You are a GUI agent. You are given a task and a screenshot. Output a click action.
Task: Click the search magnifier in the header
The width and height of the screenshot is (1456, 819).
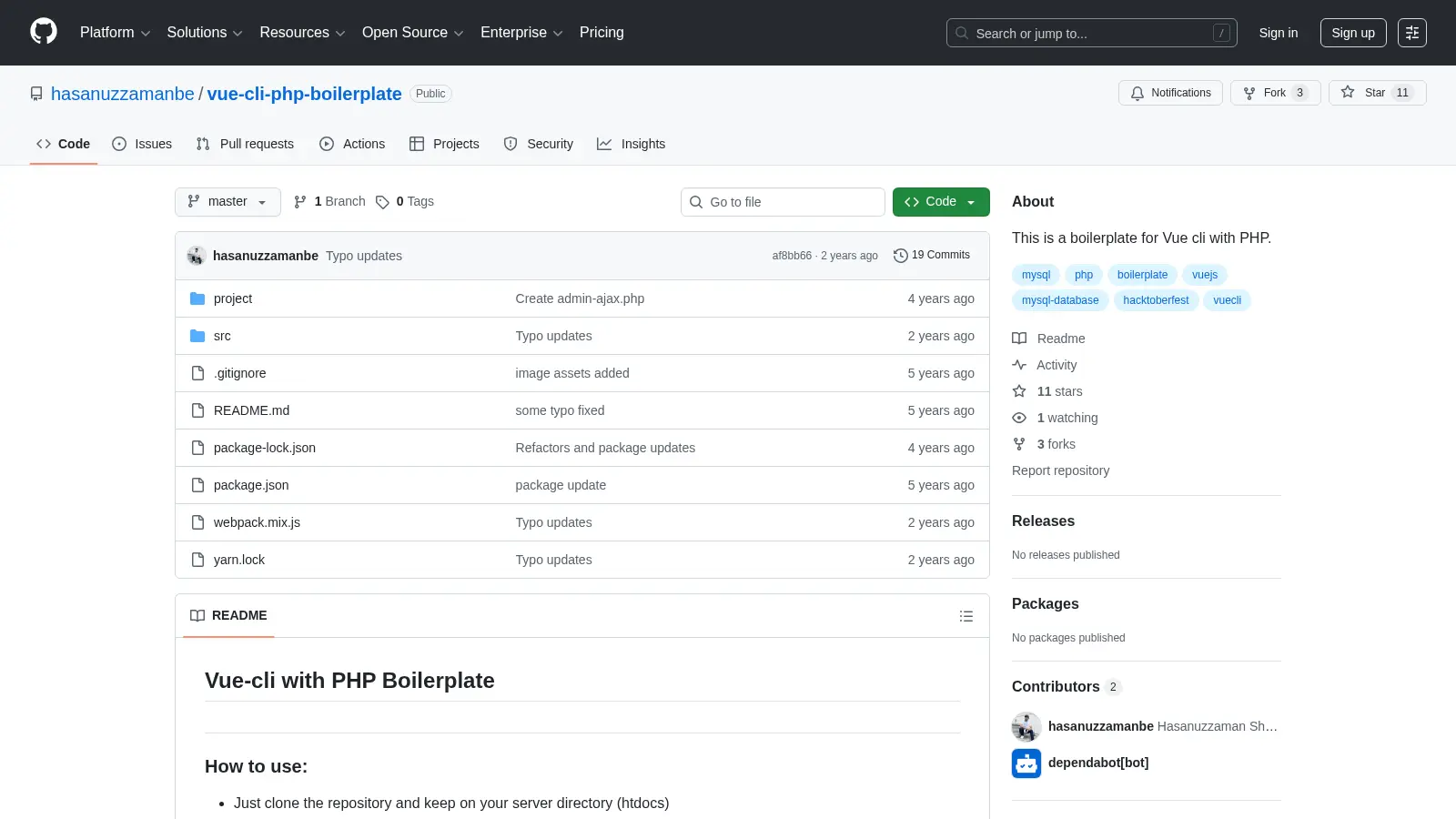click(x=962, y=33)
